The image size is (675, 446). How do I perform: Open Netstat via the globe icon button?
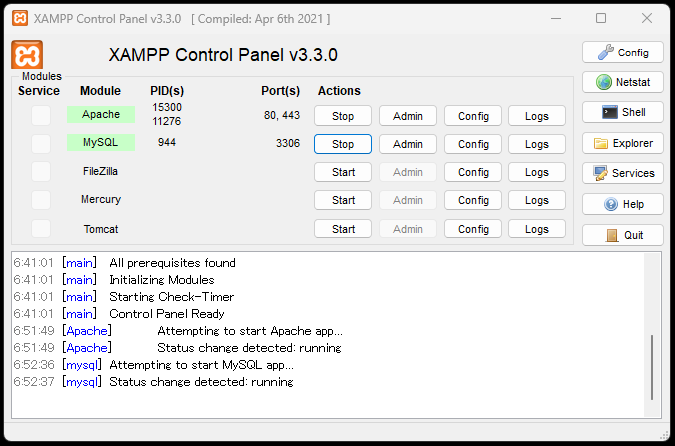[x=622, y=83]
